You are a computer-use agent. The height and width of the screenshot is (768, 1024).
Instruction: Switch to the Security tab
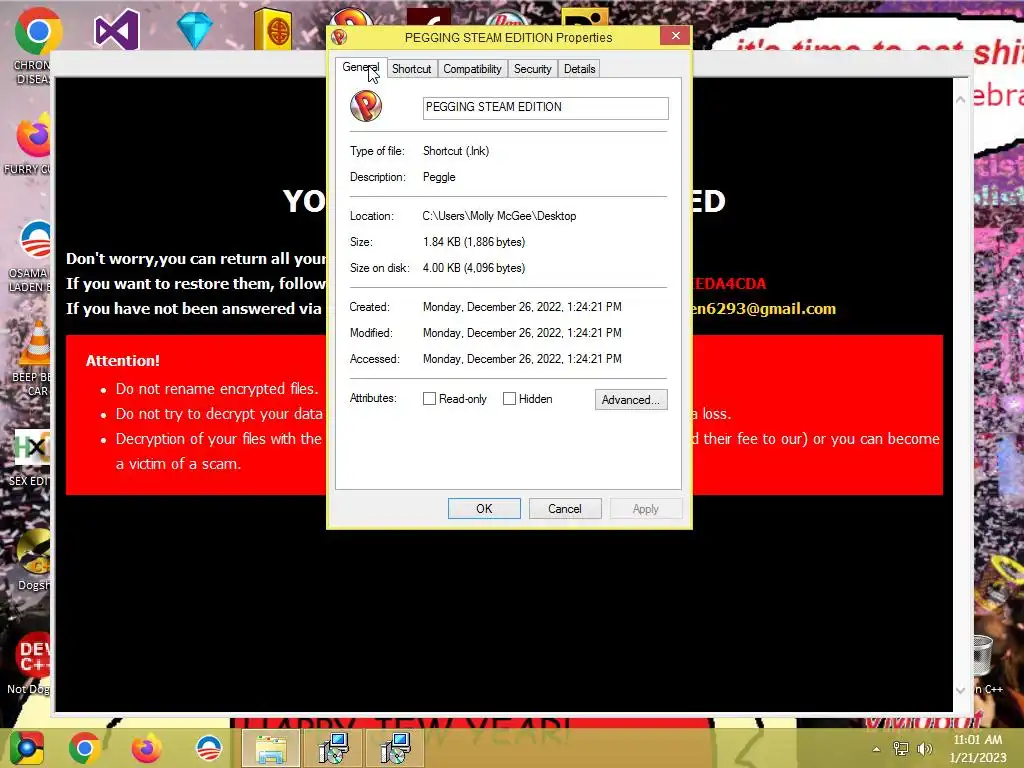click(x=532, y=69)
